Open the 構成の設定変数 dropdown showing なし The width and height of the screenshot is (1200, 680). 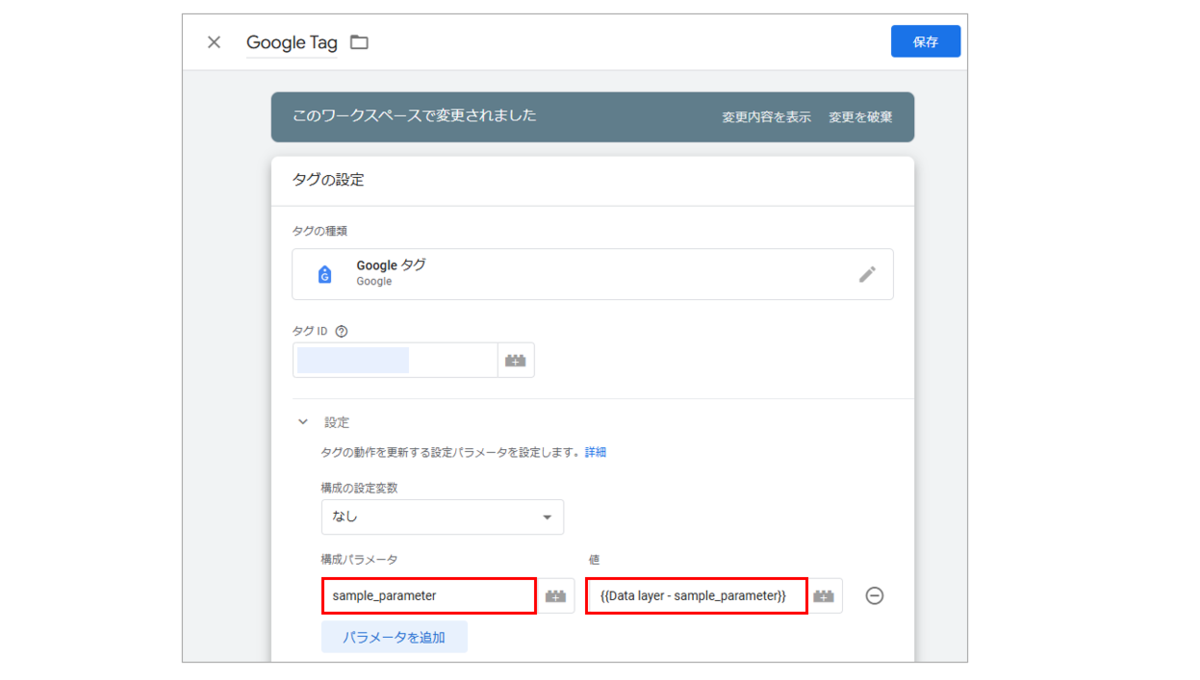442,517
